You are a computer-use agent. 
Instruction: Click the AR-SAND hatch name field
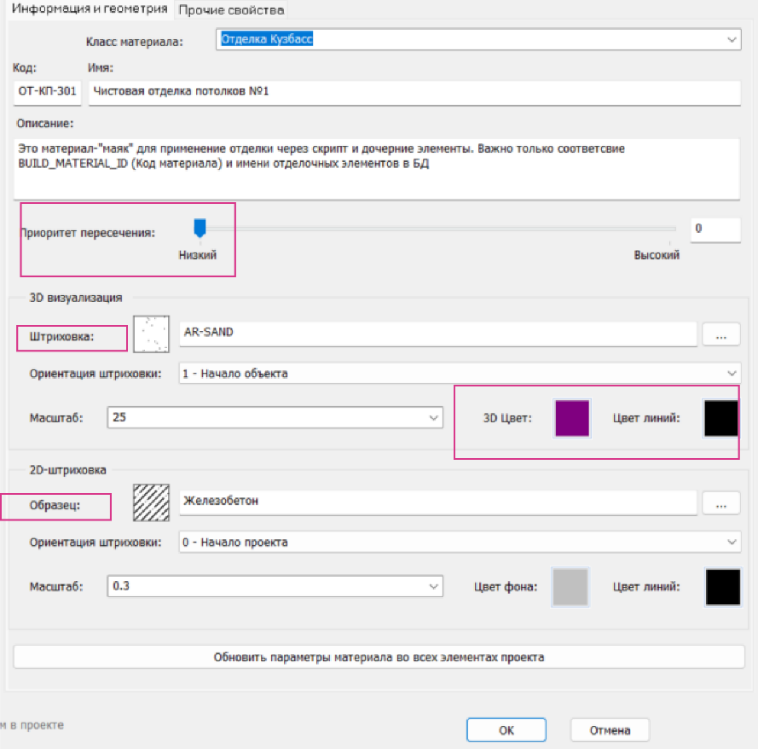coord(437,333)
